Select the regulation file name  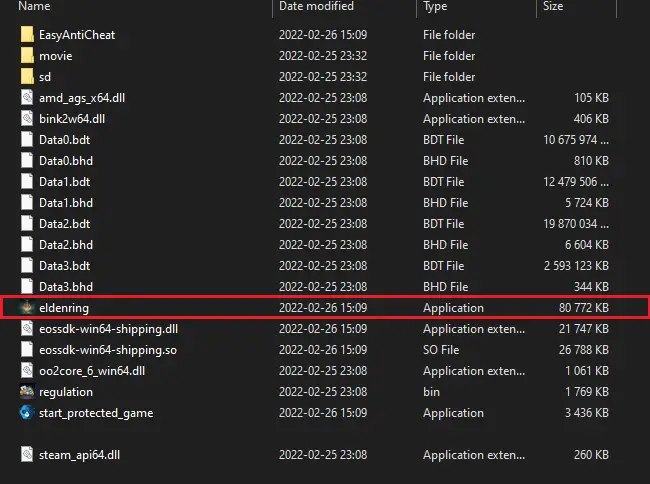tap(66, 392)
